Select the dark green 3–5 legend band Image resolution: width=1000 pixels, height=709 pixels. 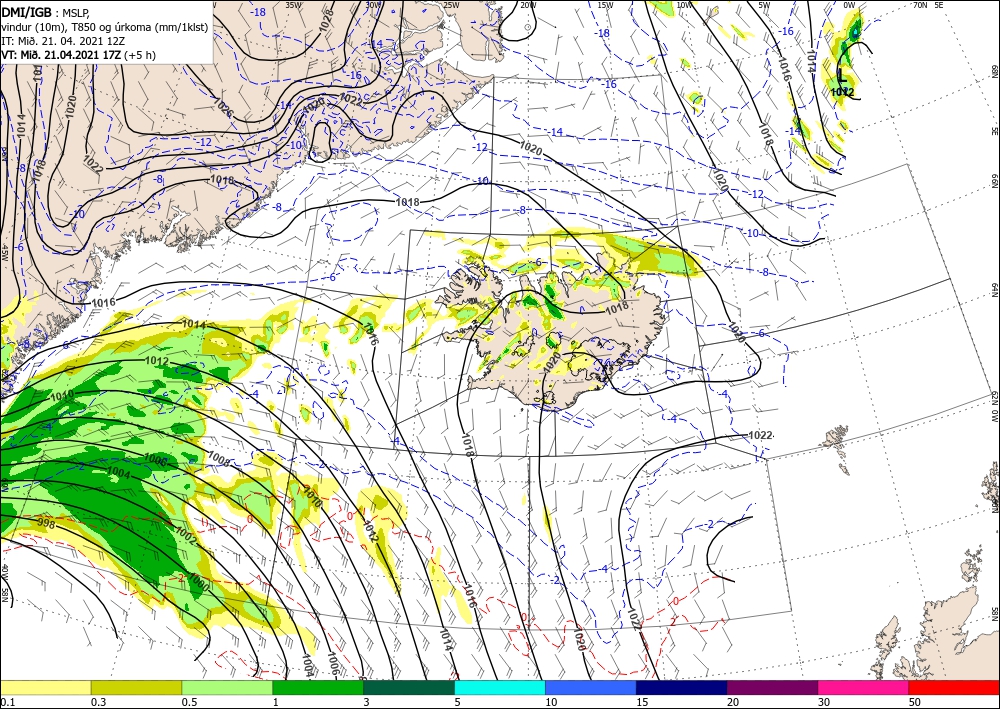(409, 687)
